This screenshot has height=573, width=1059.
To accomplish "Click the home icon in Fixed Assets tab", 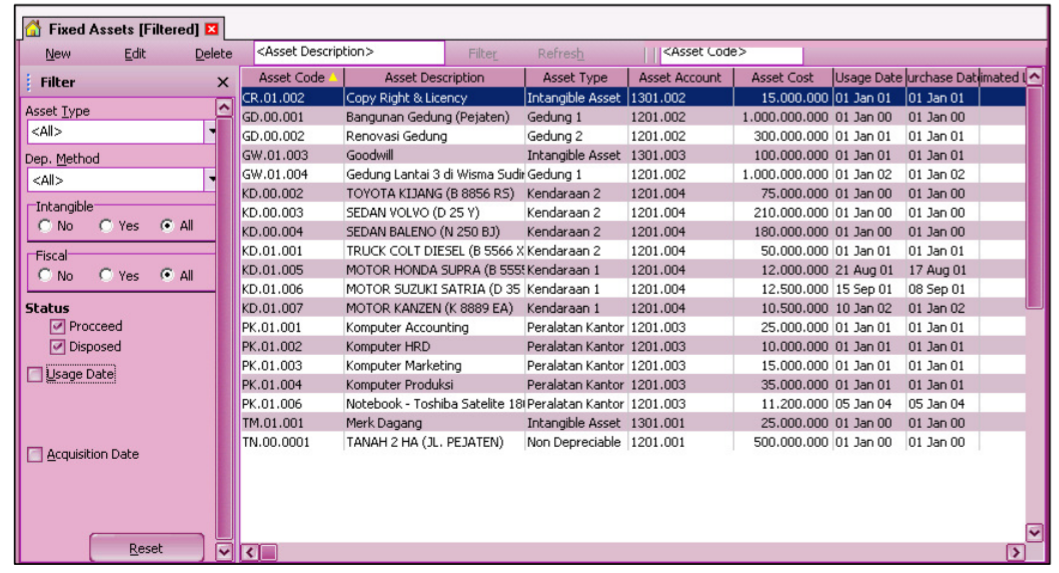I will coord(33,29).
